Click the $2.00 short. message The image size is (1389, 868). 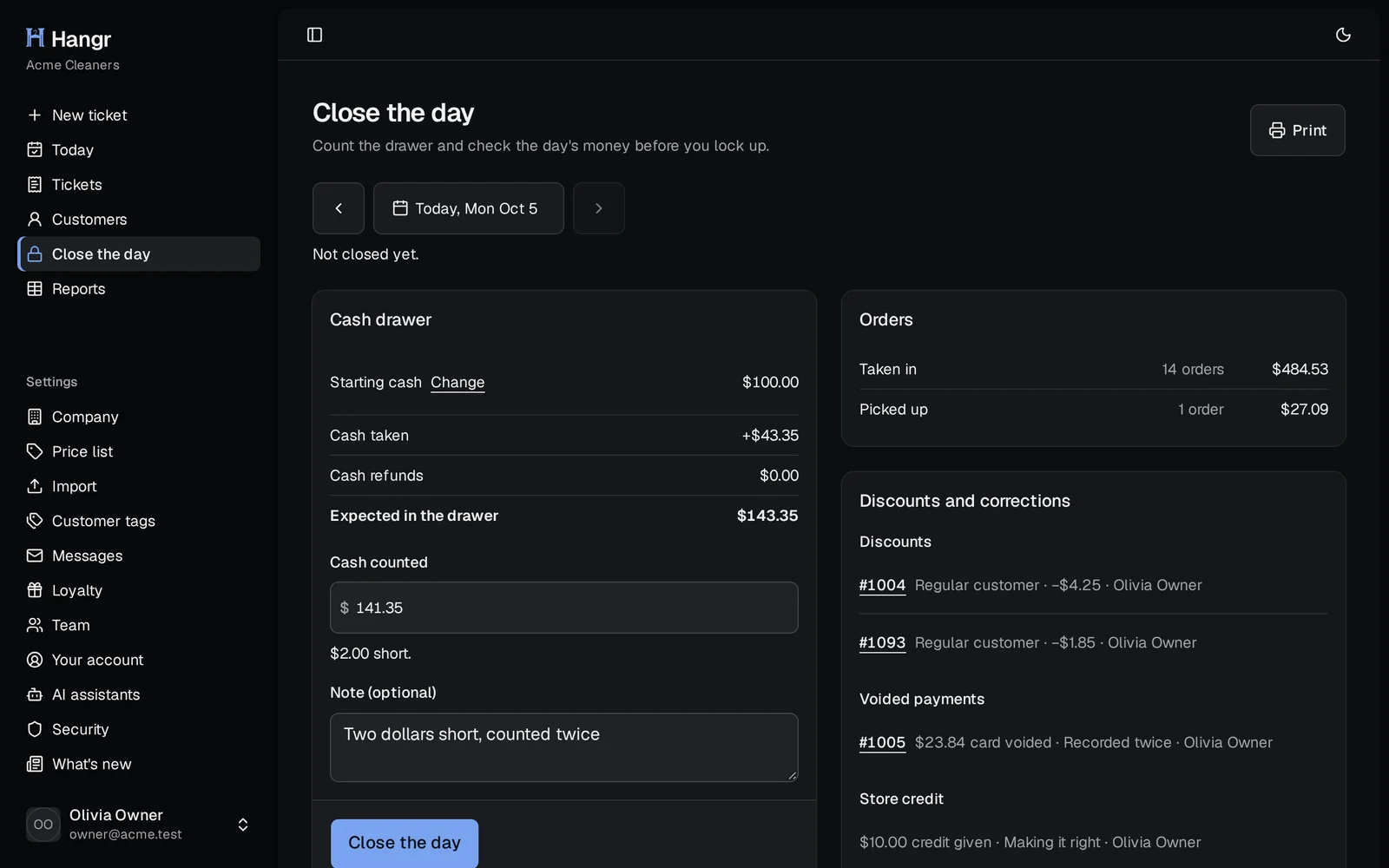[x=371, y=654]
